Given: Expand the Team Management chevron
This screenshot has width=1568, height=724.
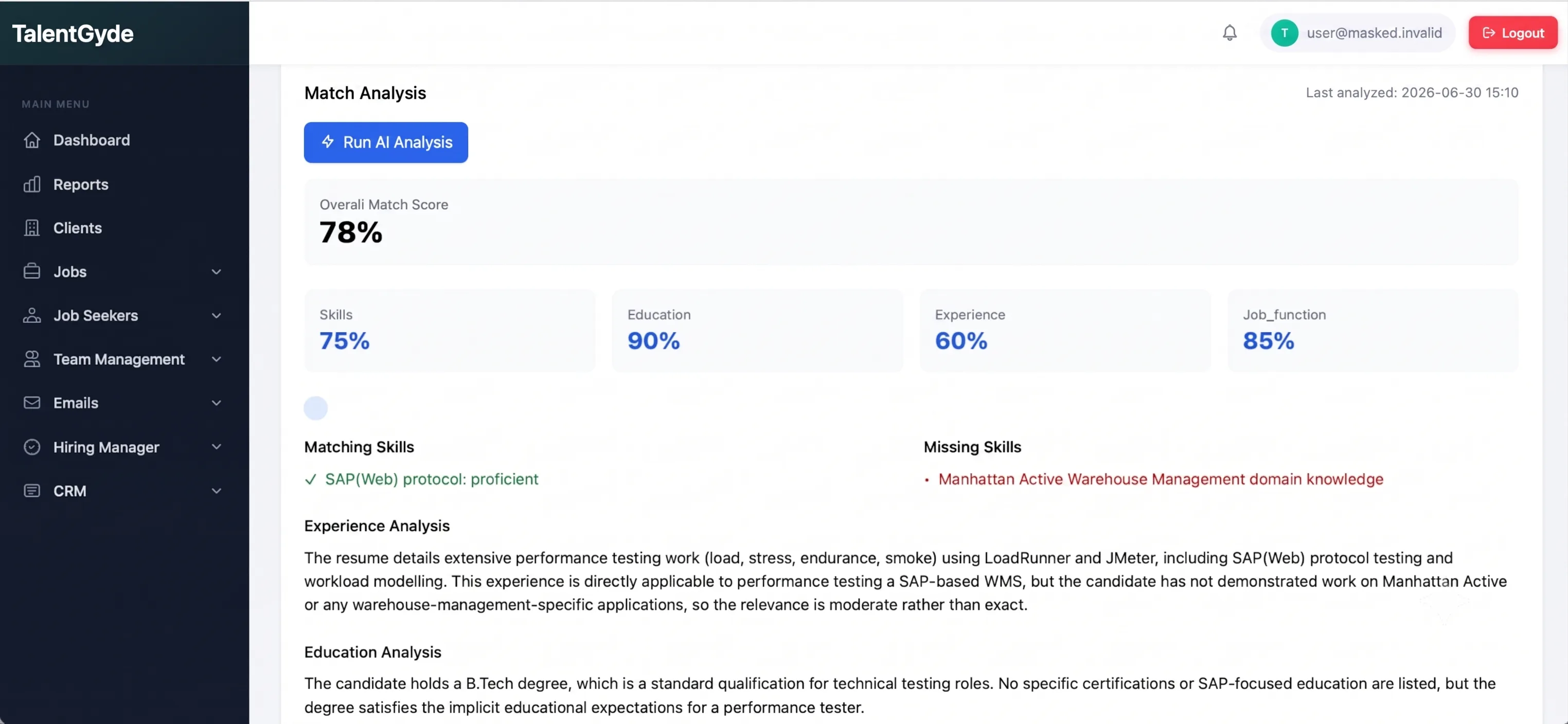Looking at the screenshot, I should point(216,359).
